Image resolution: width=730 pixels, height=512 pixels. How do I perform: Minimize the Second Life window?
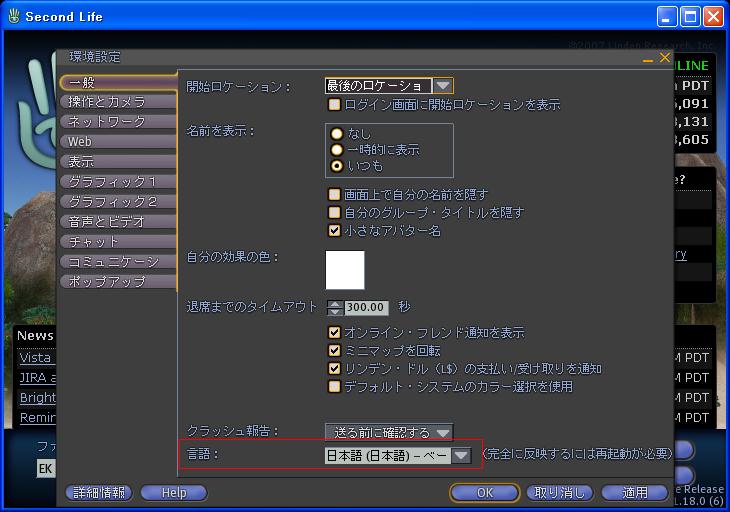coord(667,17)
